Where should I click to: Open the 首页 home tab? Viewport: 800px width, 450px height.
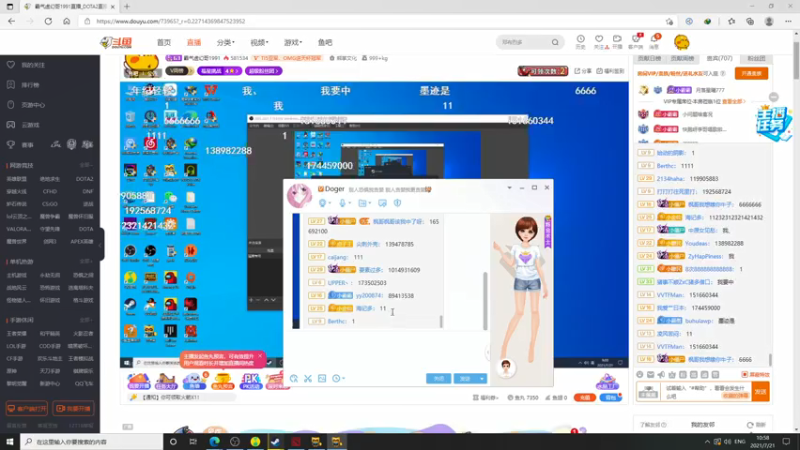click(x=164, y=42)
